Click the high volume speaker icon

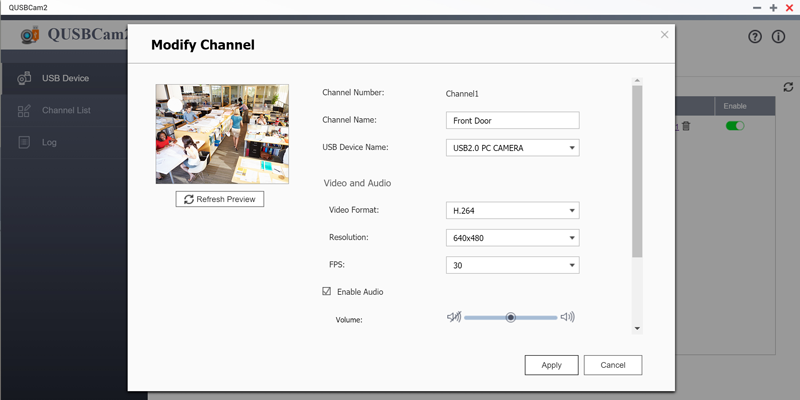[568, 317]
